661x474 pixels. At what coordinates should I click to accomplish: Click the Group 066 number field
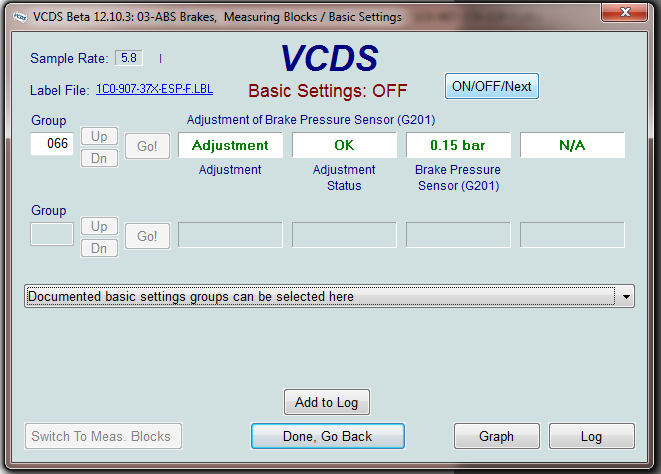pos(52,144)
